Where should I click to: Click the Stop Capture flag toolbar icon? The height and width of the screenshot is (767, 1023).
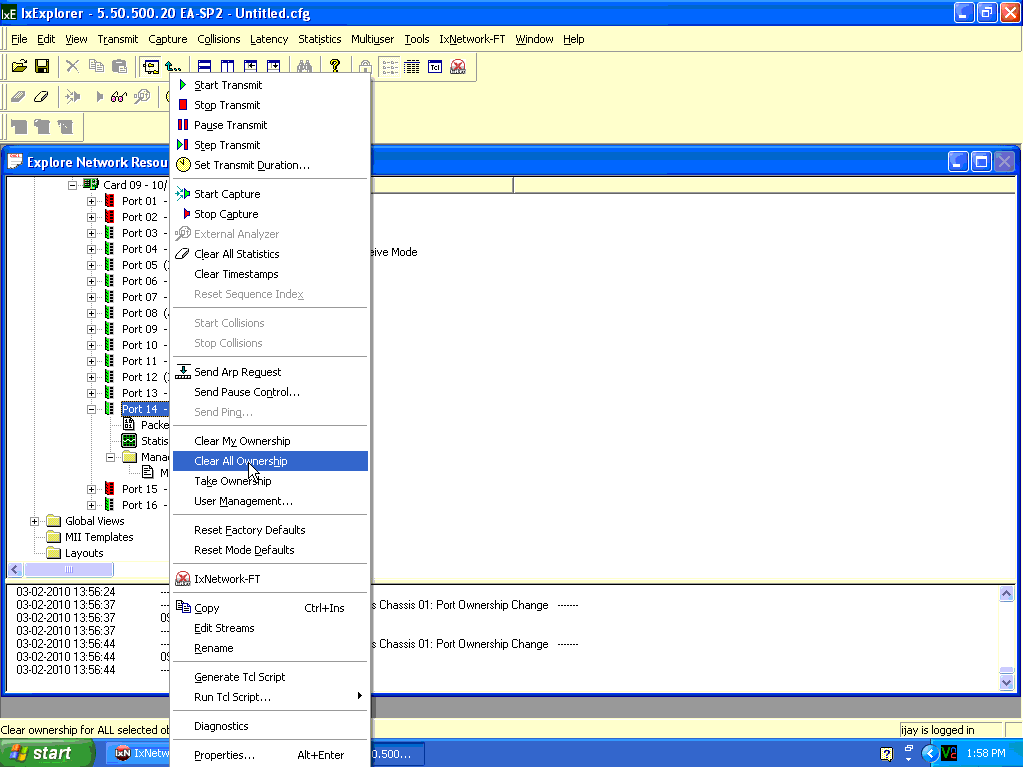(99, 97)
